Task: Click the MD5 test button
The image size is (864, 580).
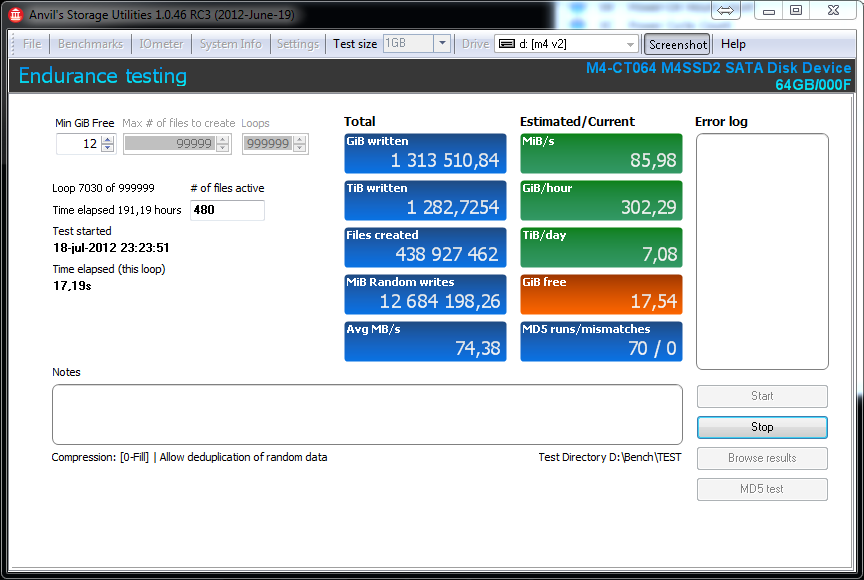Action: coord(762,489)
